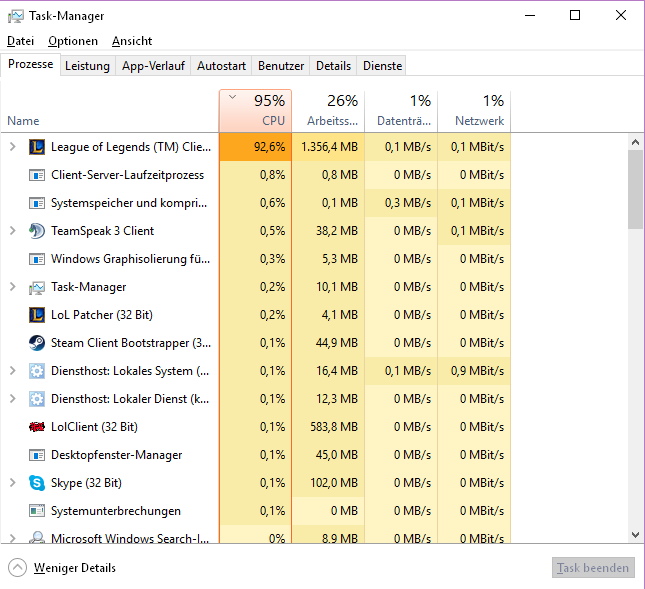Click the Client-Server-Laufzeitprozess icon
Screen dimensions: 645x589
(x=37, y=175)
